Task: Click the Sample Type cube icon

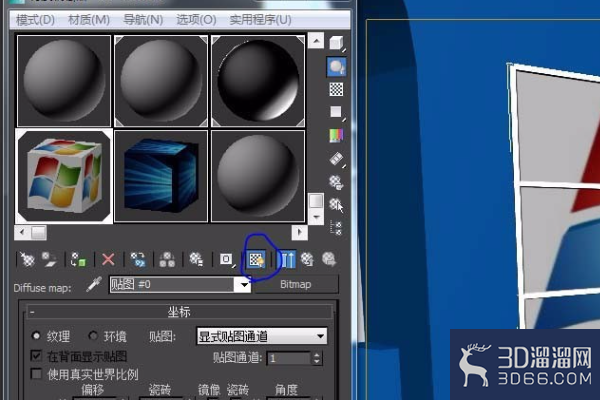Action: point(336,43)
